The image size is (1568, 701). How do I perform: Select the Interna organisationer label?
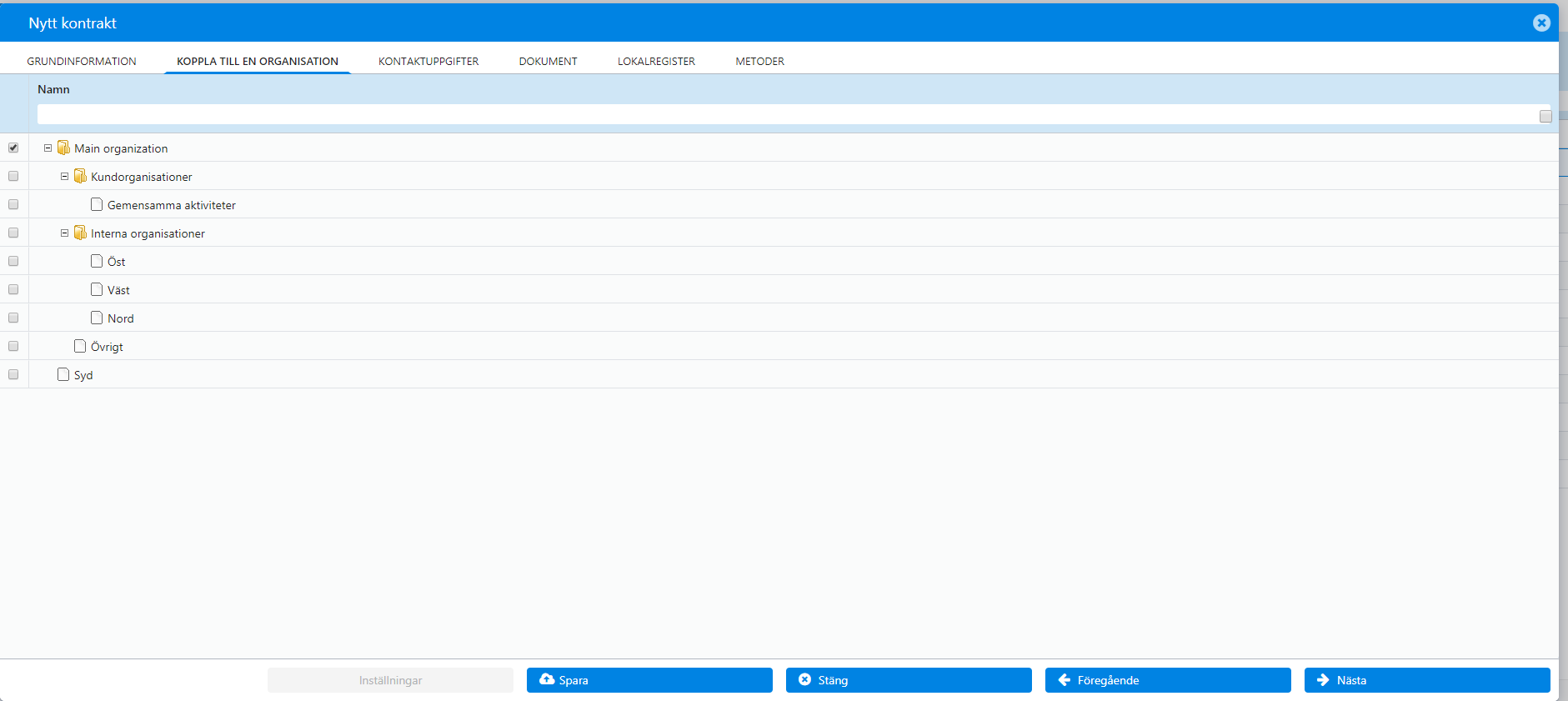pos(148,233)
